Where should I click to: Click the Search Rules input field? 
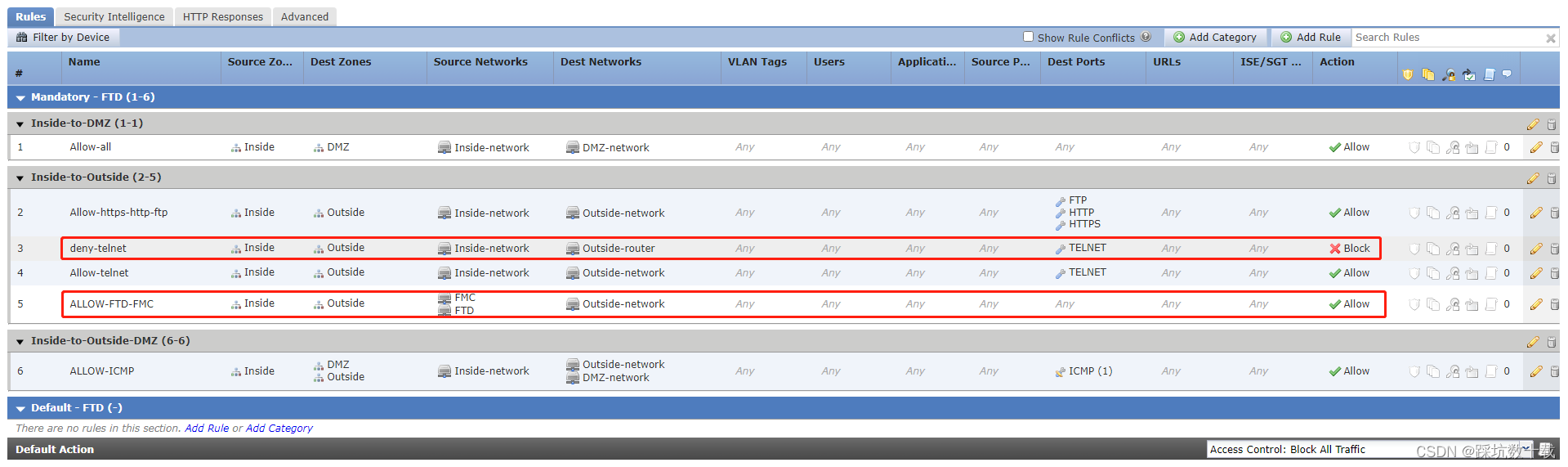tap(1448, 38)
